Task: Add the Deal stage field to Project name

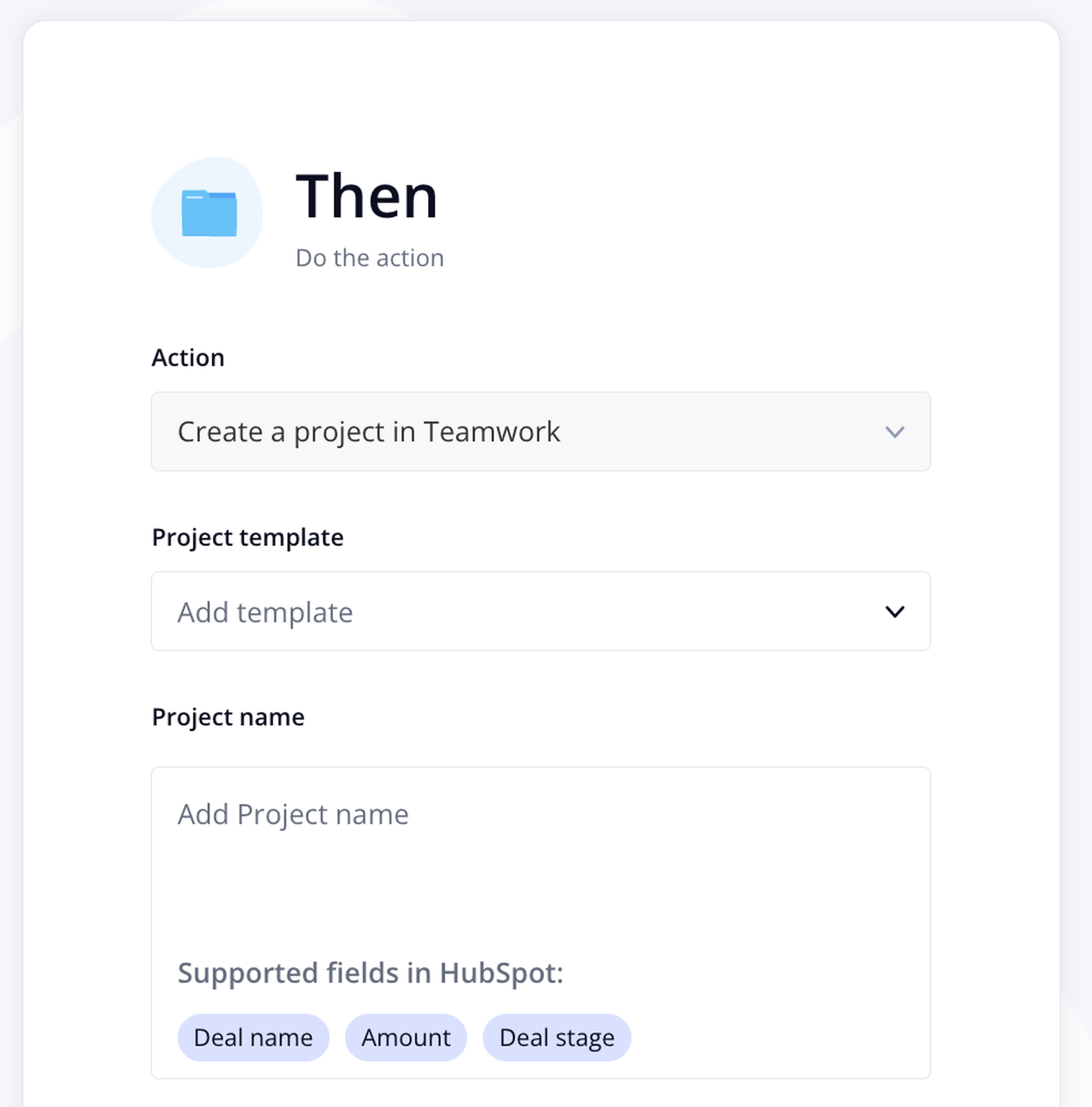Action: pyautogui.click(x=556, y=1037)
